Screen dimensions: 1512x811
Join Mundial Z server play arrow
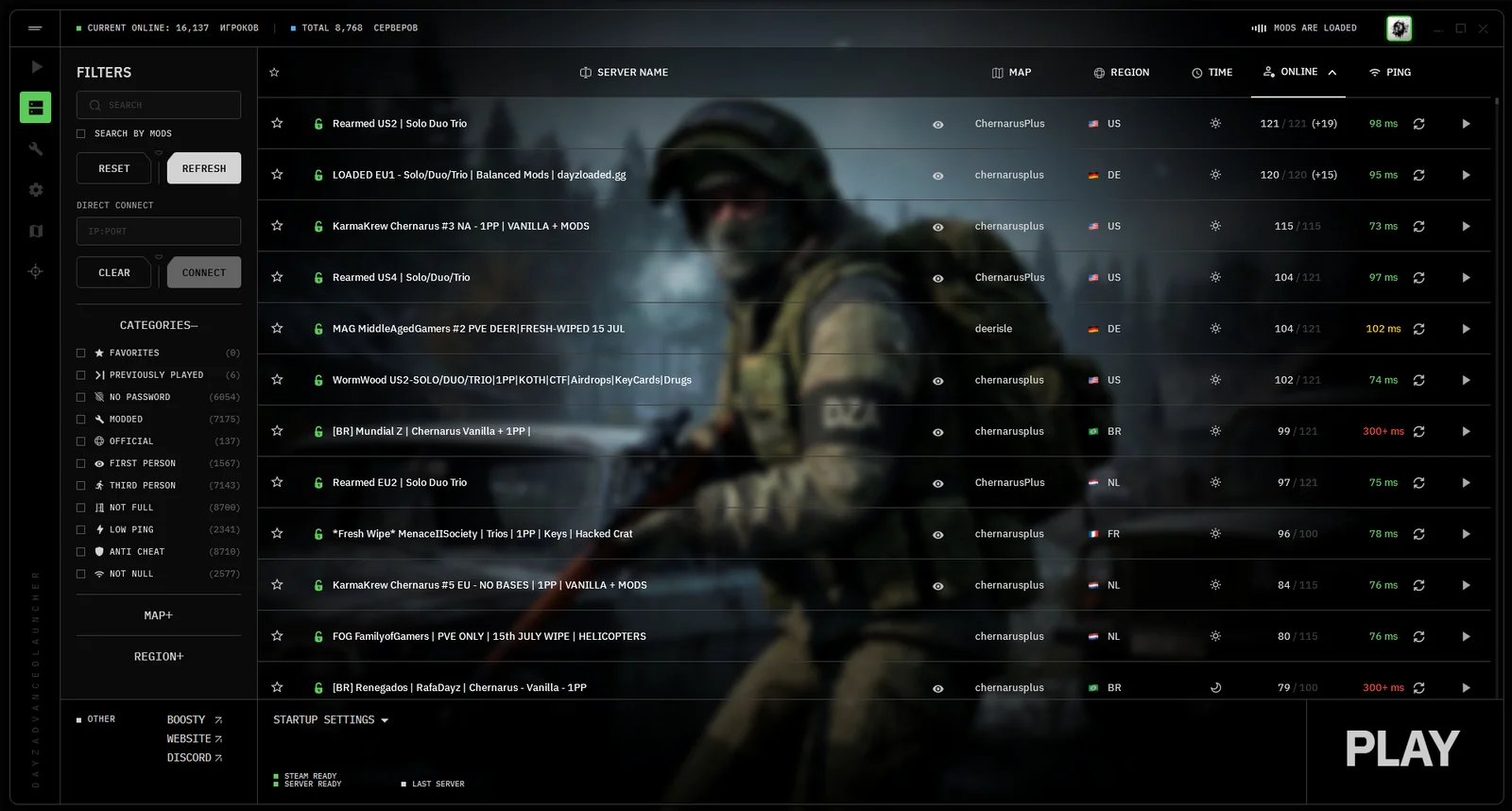pos(1466,431)
